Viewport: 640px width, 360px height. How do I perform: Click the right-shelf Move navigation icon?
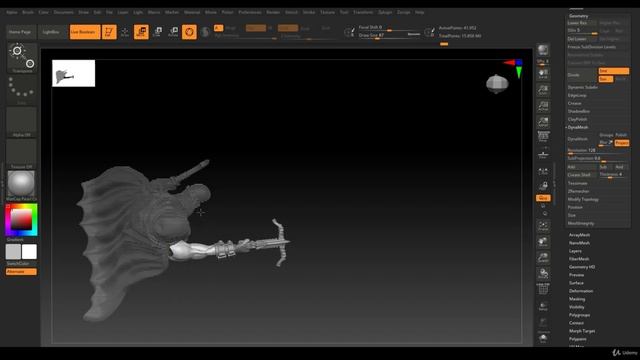(543, 242)
